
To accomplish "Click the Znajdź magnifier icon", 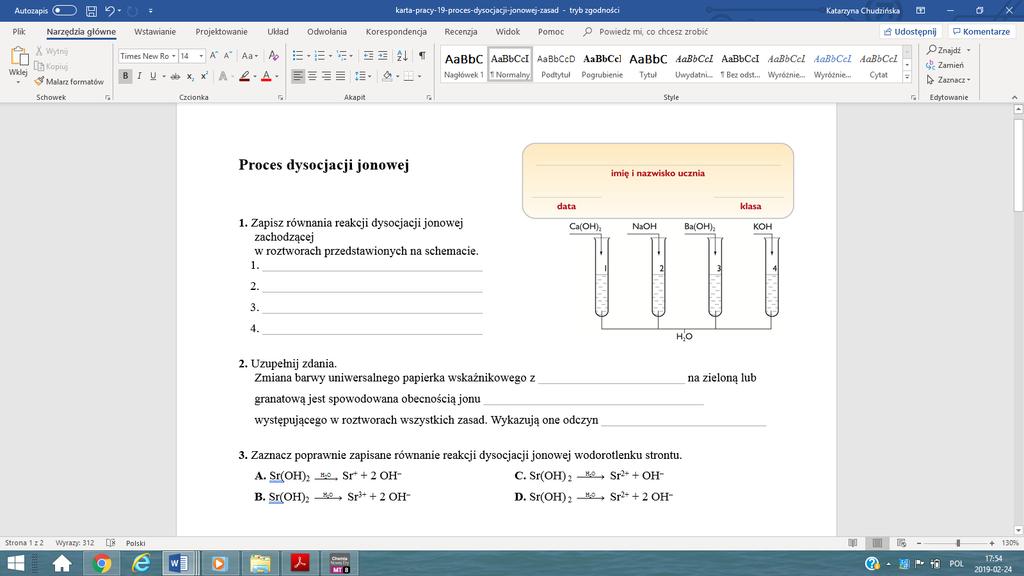I will tap(932, 50).
